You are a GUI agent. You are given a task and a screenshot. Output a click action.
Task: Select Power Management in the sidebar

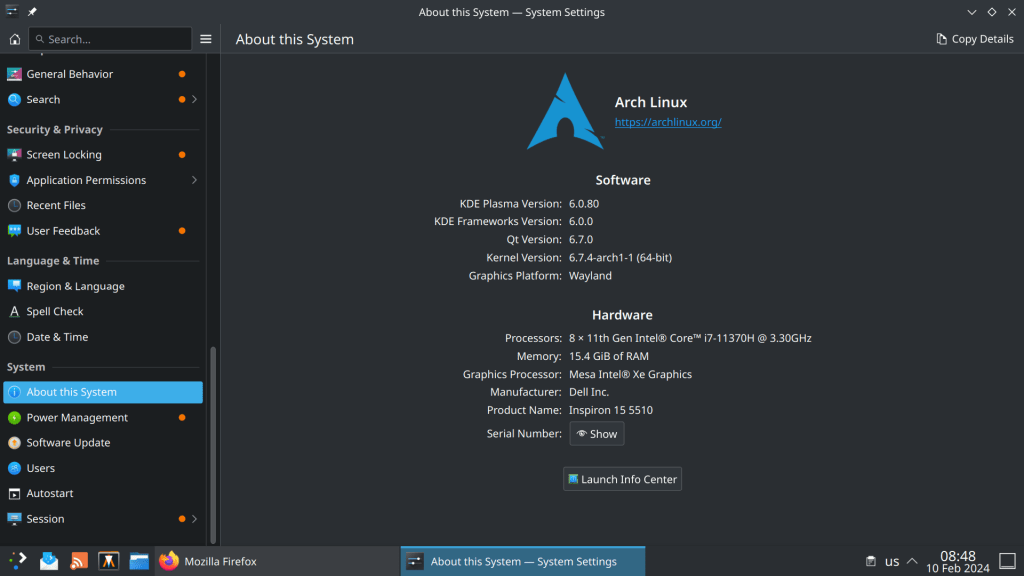tap(77, 418)
